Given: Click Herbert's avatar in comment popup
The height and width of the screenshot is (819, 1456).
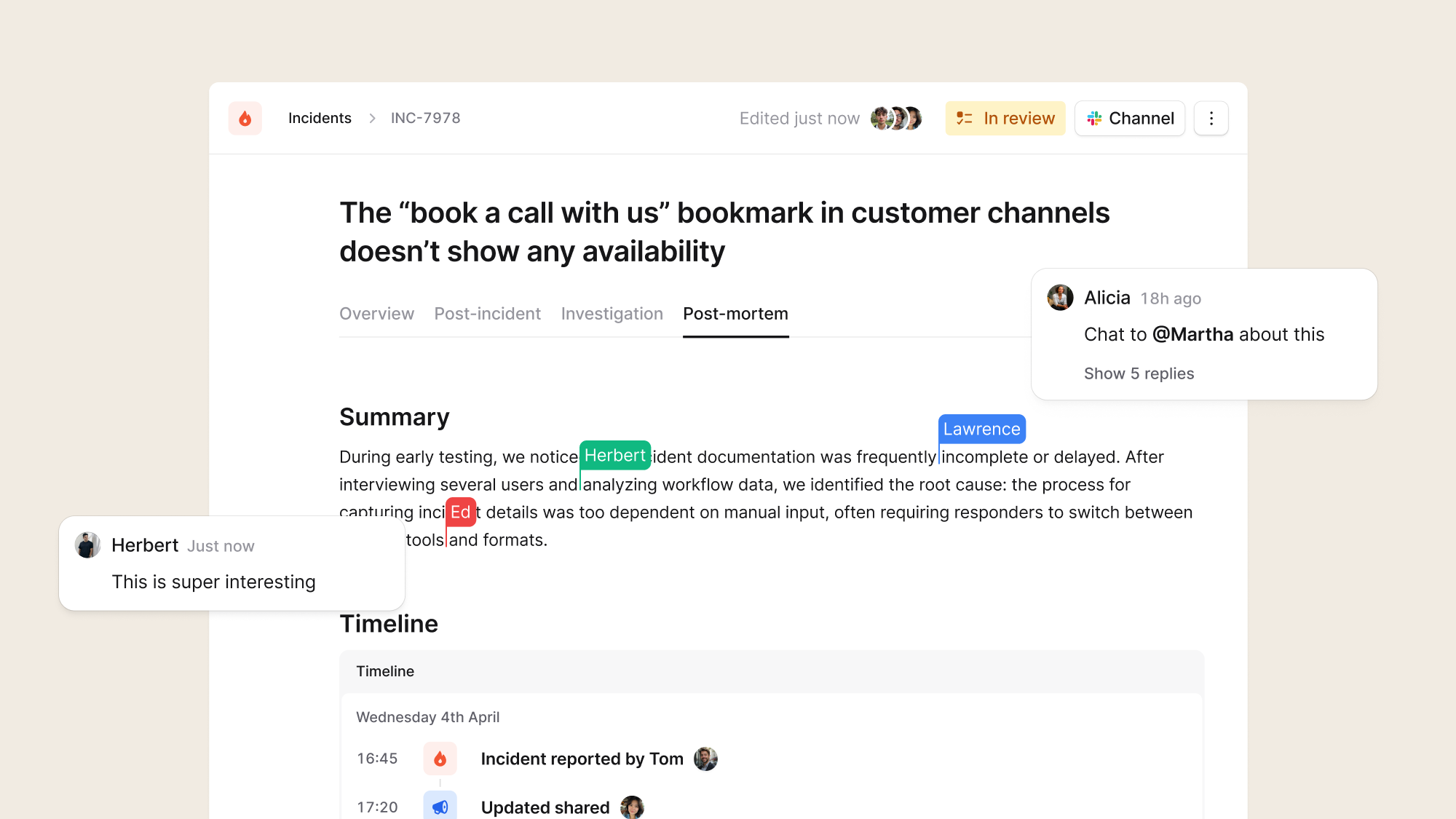Looking at the screenshot, I should pos(88,545).
